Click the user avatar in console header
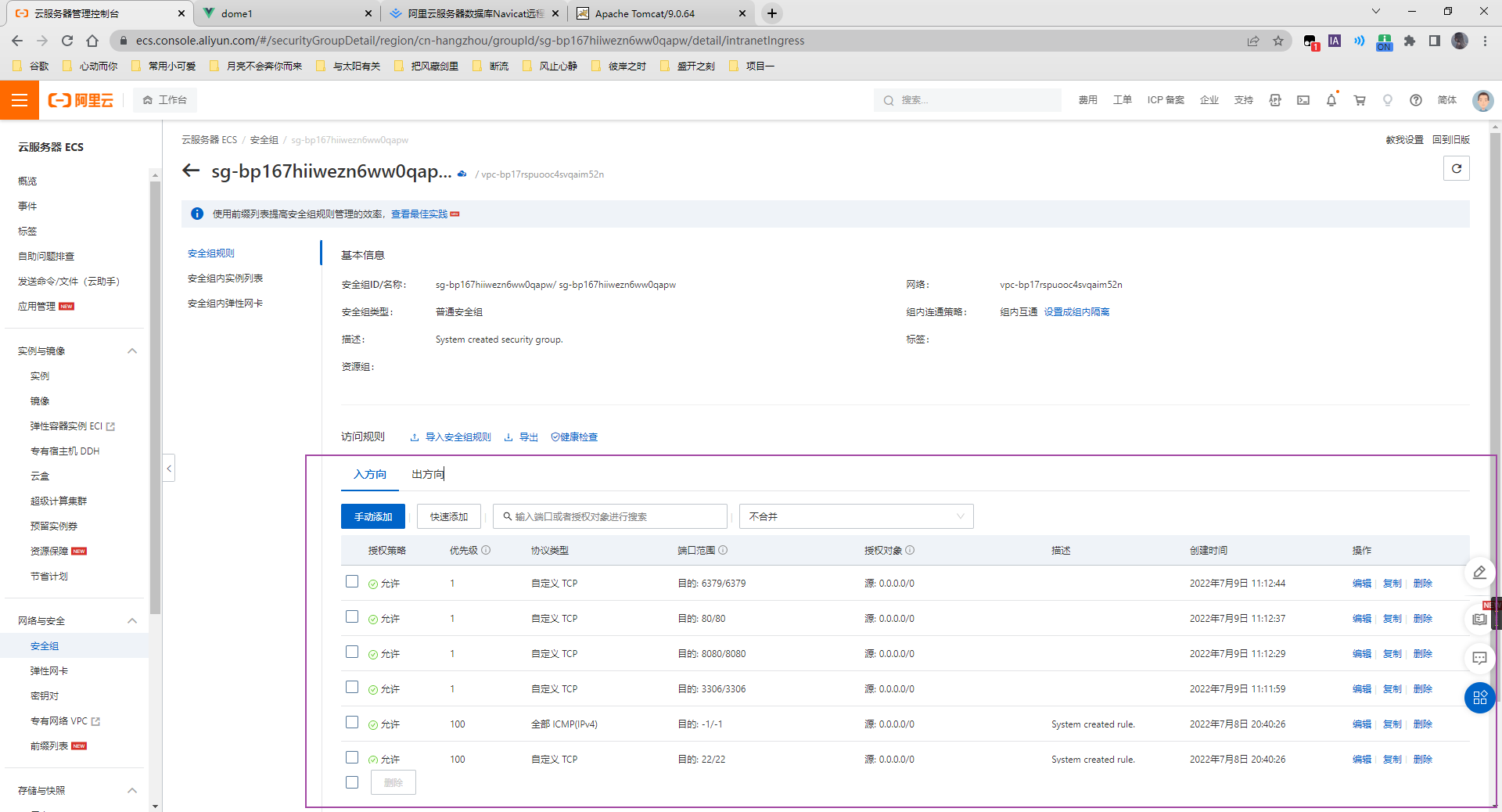 [x=1482, y=100]
